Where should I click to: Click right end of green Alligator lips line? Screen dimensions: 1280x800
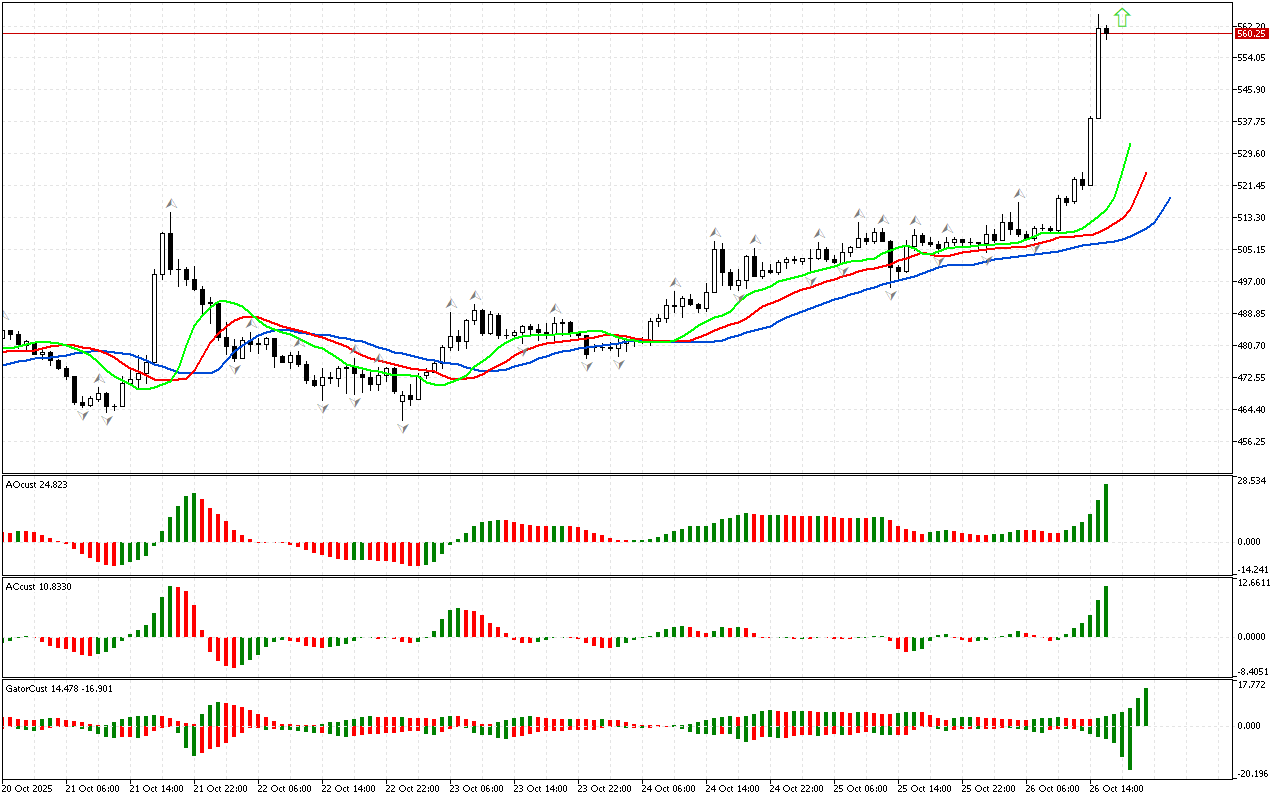(x=1130, y=145)
